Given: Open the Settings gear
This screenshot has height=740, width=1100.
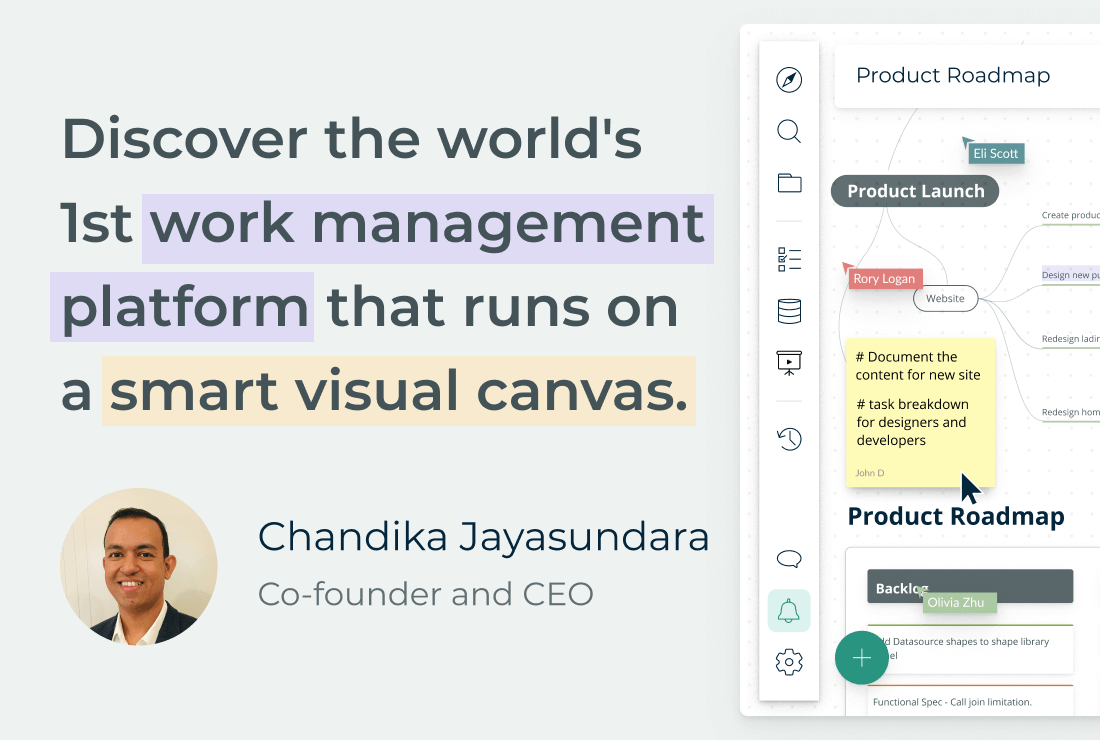Looking at the screenshot, I should 789,661.
